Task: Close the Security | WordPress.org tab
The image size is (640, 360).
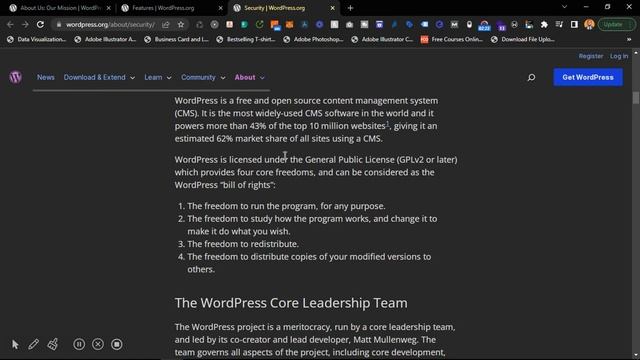Action: tap(332, 8)
